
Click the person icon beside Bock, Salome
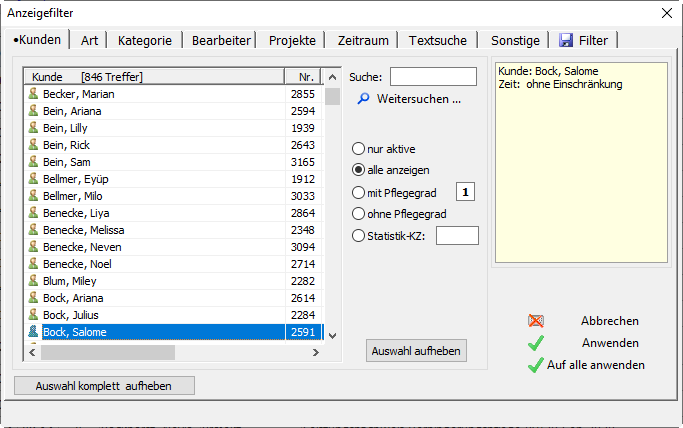33,331
